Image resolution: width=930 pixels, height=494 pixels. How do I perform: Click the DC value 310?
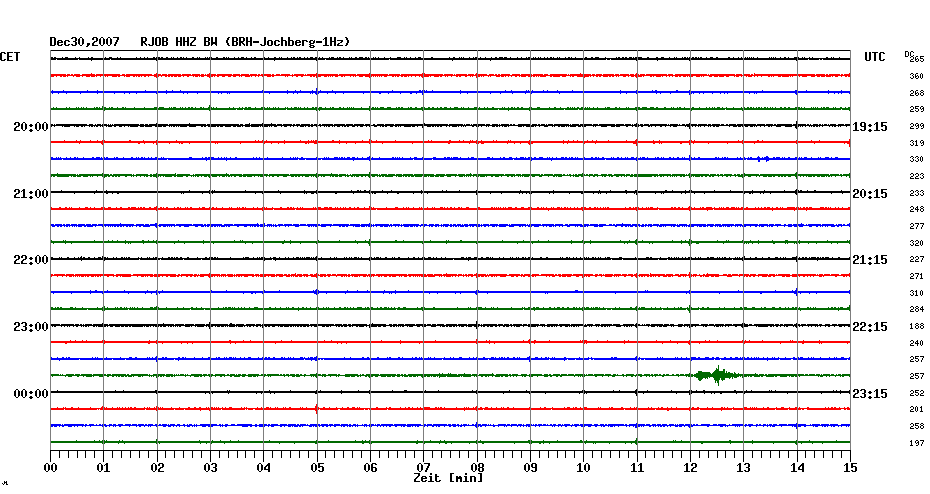(x=917, y=293)
